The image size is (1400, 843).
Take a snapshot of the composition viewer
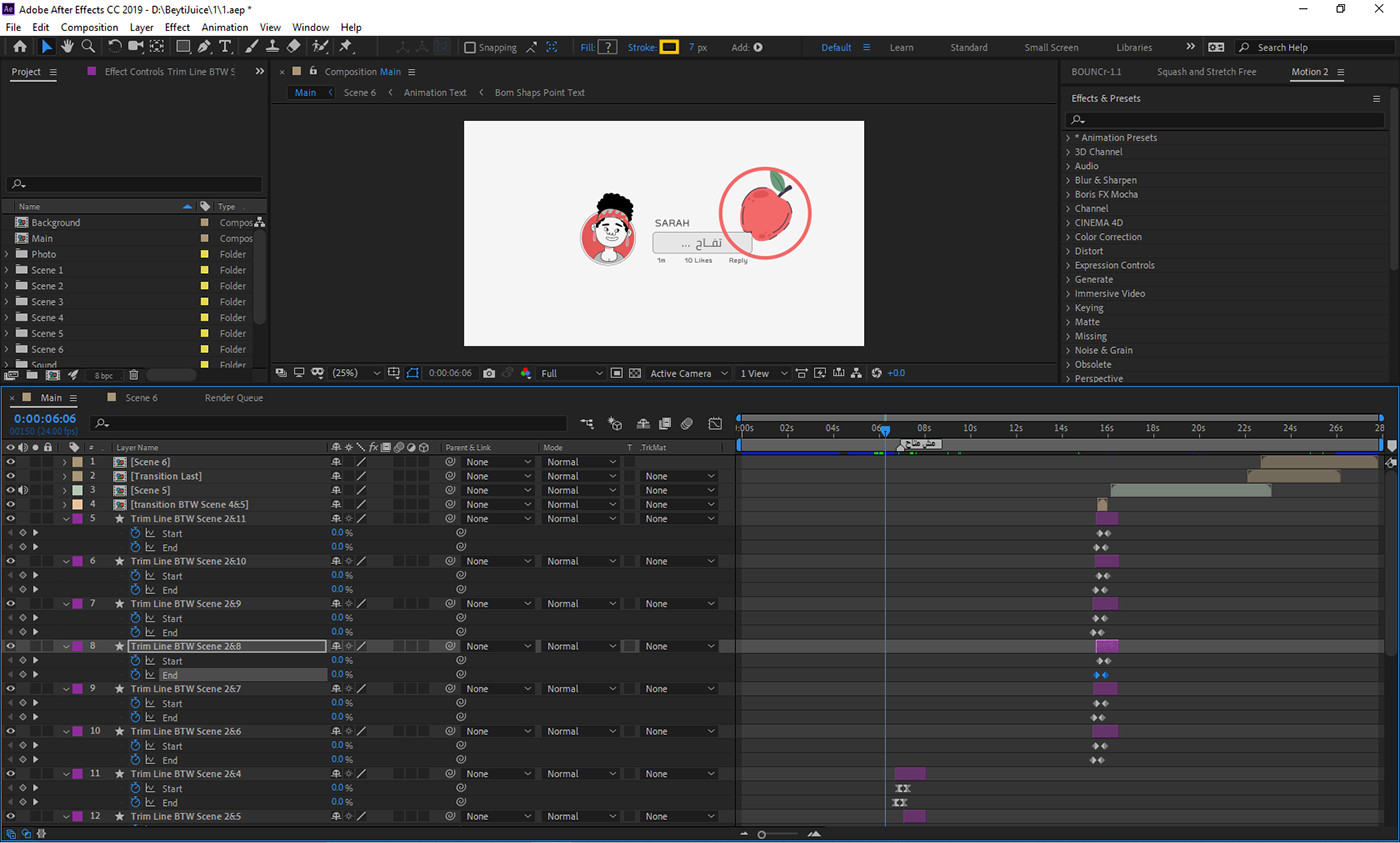[489, 373]
